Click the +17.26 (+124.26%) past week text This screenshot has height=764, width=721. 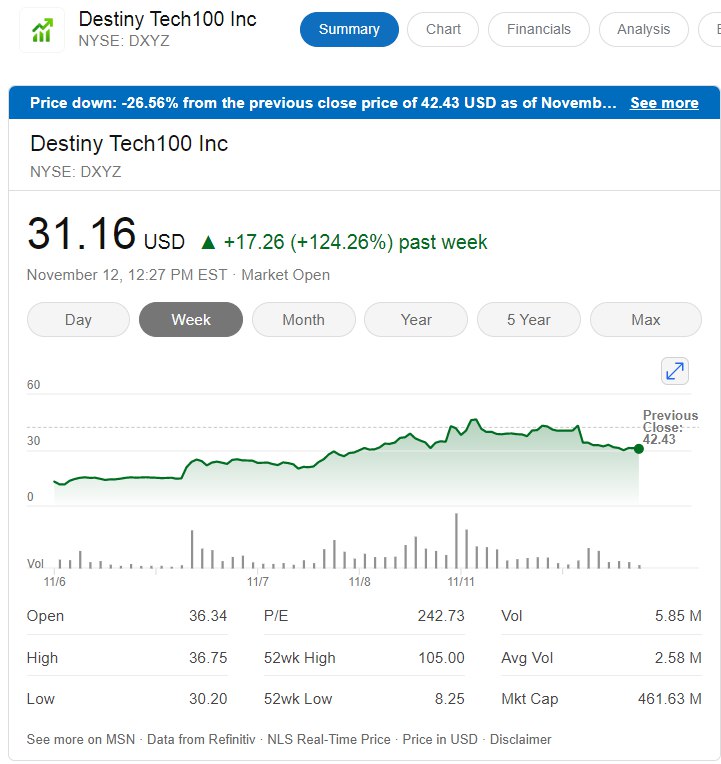(356, 242)
